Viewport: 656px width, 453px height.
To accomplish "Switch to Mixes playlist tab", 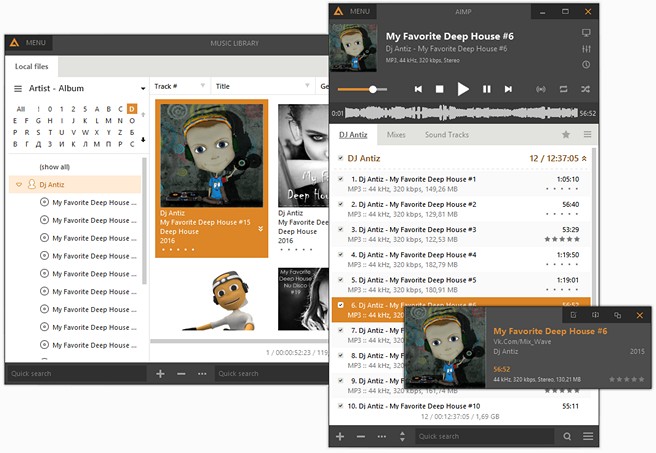I will [396, 135].
